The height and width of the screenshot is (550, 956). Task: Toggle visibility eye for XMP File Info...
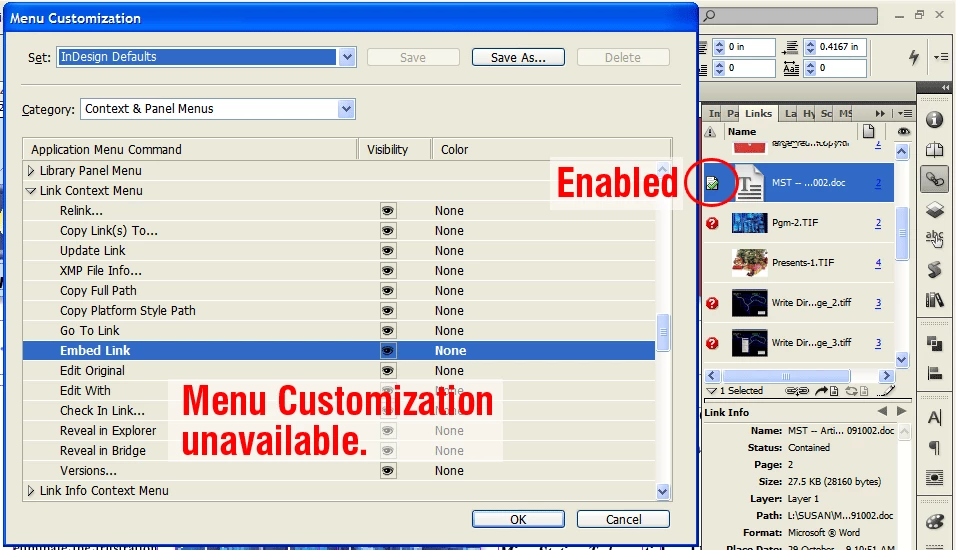pos(388,271)
